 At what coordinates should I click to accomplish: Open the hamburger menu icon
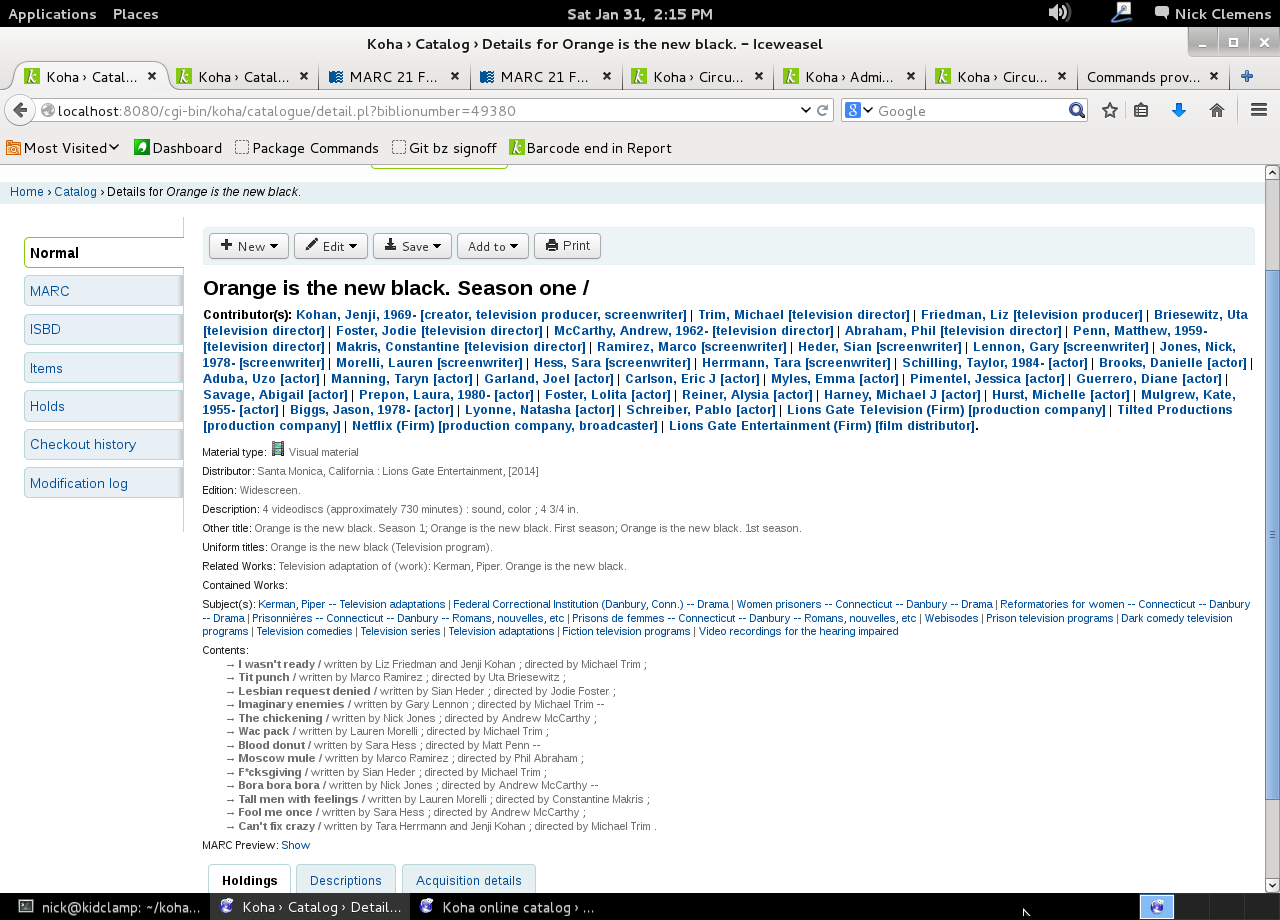click(x=1259, y=110)
